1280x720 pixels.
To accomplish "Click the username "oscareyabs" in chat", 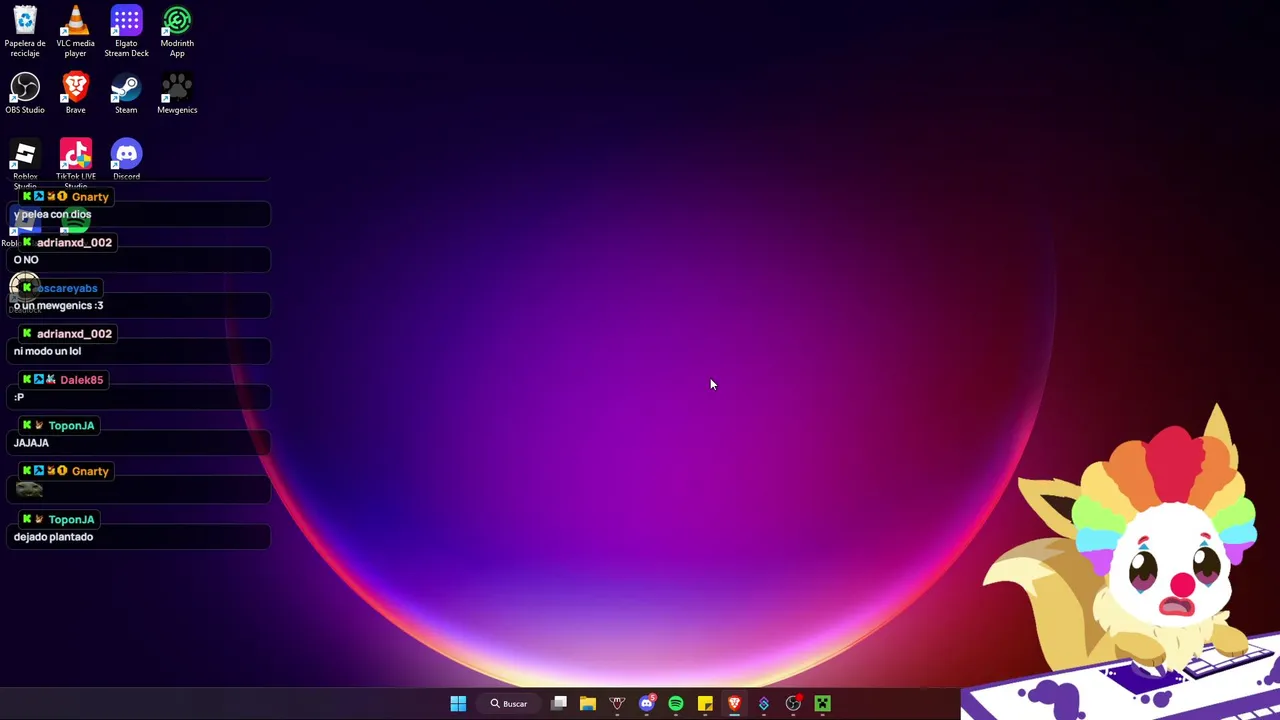I will [x=66, y=288].
